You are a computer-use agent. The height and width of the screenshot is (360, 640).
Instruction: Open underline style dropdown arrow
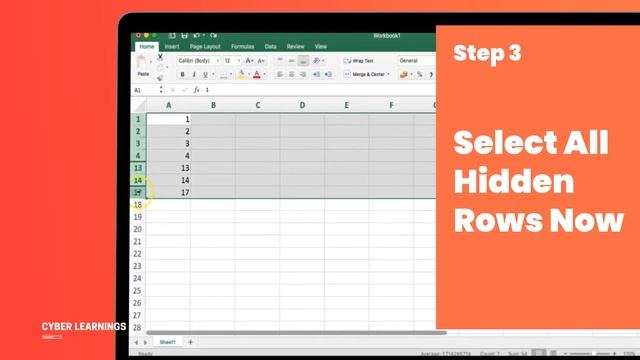tap(213, 74)
